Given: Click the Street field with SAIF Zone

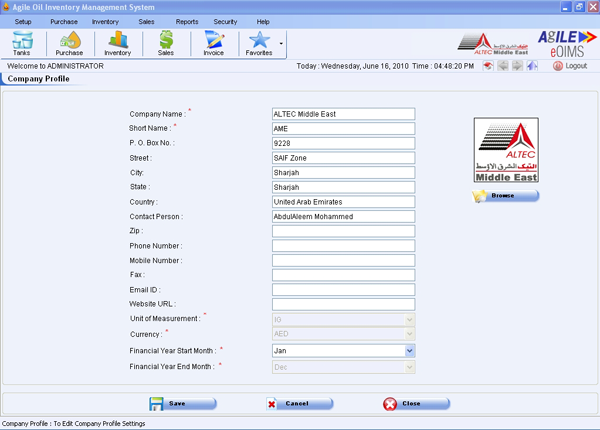Looking at the screenshot, I should pos(343,158).
